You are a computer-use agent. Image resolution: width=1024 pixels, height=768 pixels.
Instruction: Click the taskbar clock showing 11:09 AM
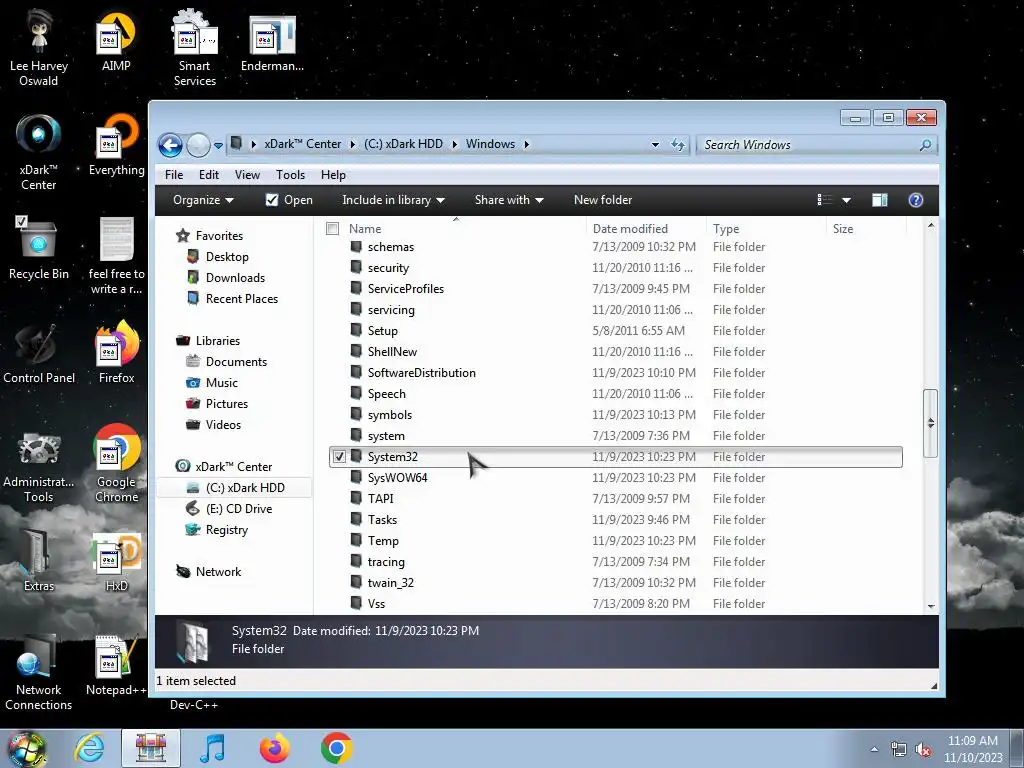(x=972, y=749)
